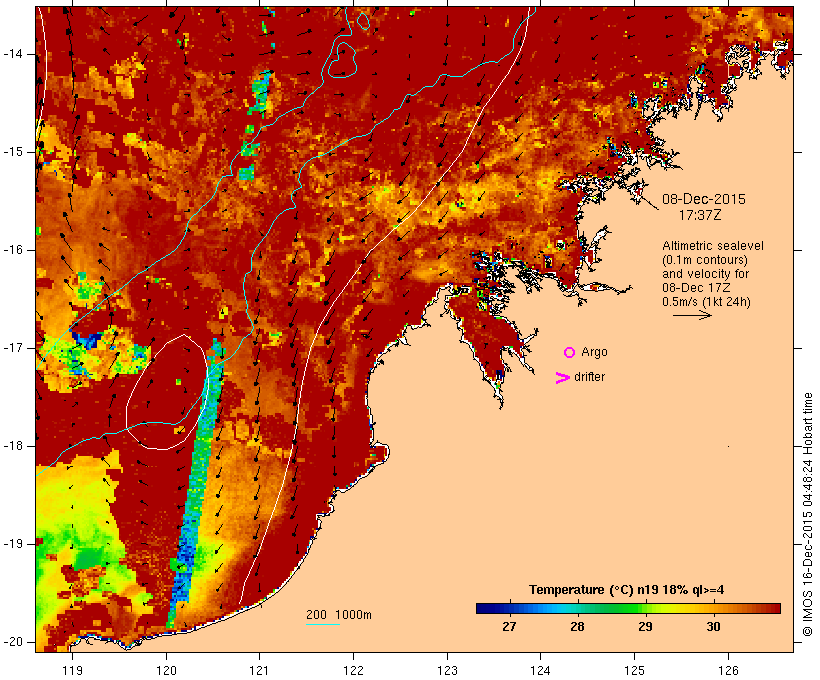
Task: Click the '(0.1m contours)' text
Action: pyautogui.click(x=705, y=260)
